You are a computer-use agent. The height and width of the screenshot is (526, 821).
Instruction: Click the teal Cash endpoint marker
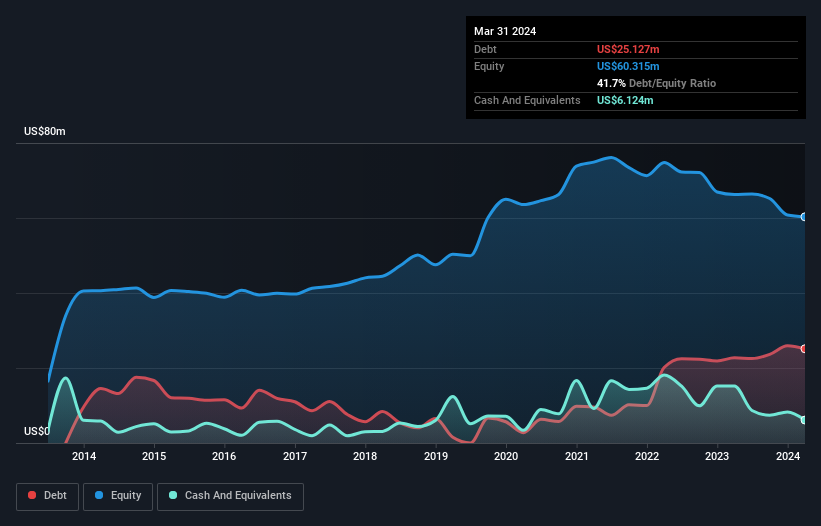pyautogui.click(x=803, y=420)
